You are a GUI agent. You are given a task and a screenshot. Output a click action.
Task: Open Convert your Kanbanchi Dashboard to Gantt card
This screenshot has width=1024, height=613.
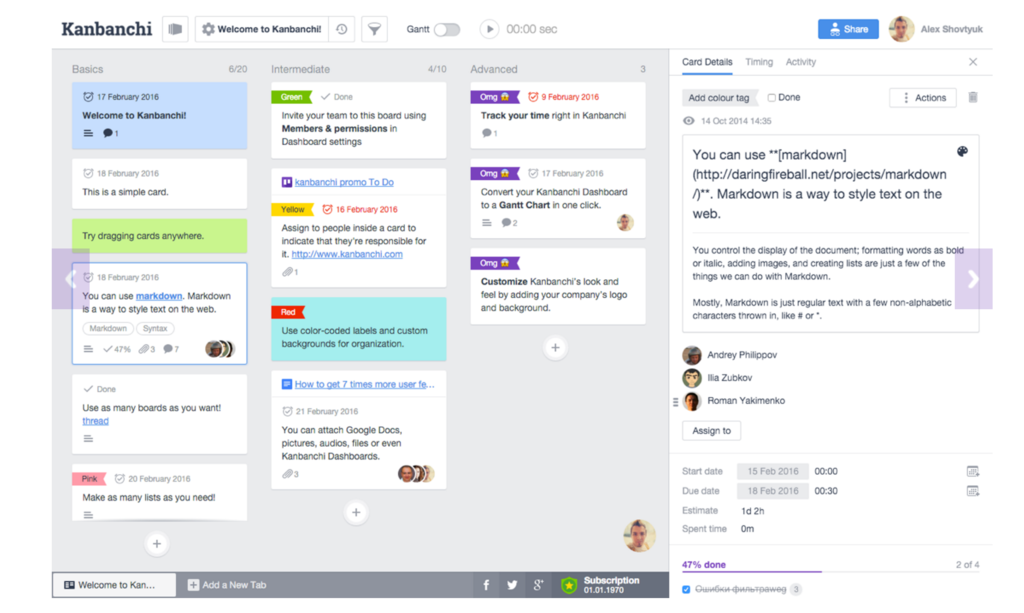tap(558, 198)
